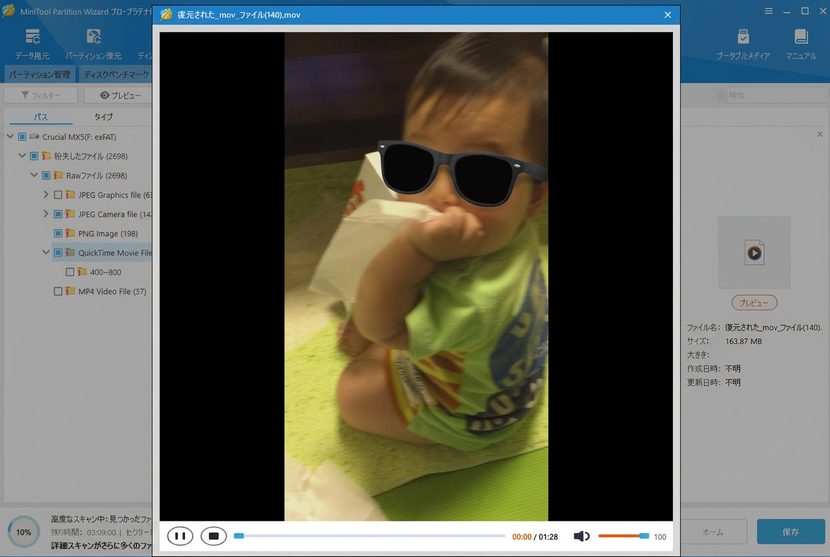Open Data Recovery (データ復元) tool icon
Image resolution: width=830 pixels, height=557 pixels.
tap(32, 44)
